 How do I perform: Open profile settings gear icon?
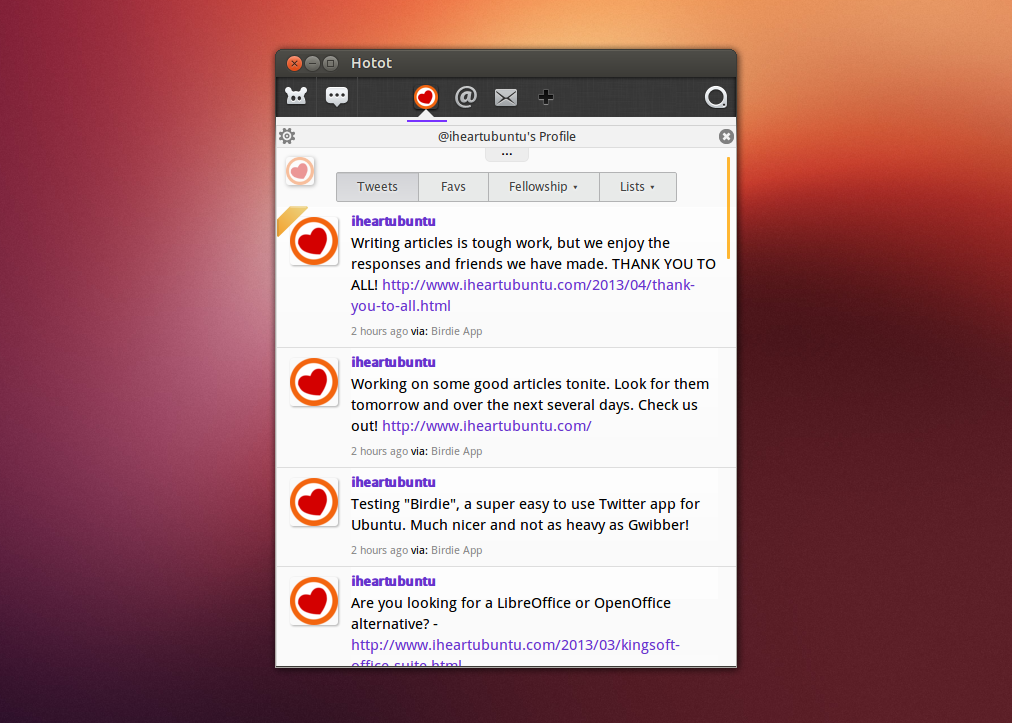(x=287, y=136)
